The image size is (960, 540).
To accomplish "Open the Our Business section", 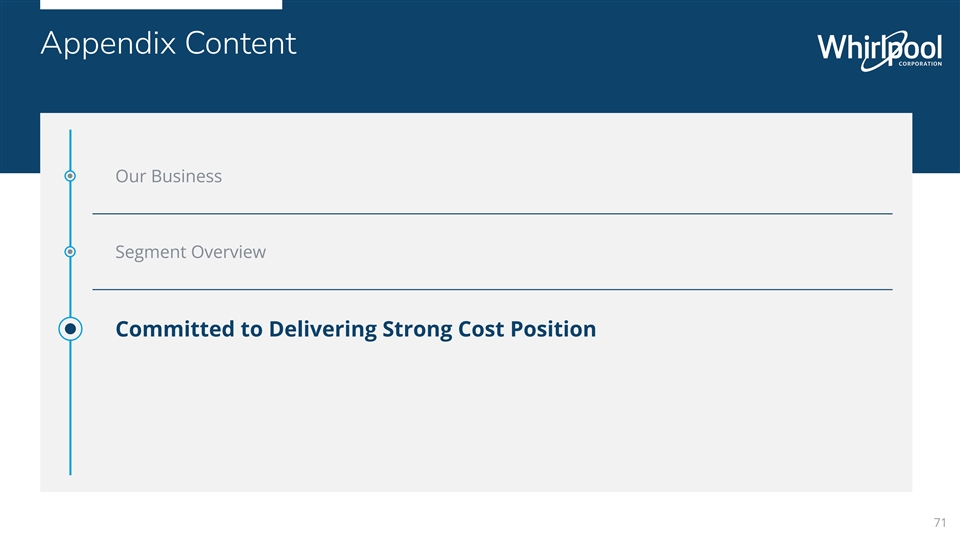I will tap(168, 176).
